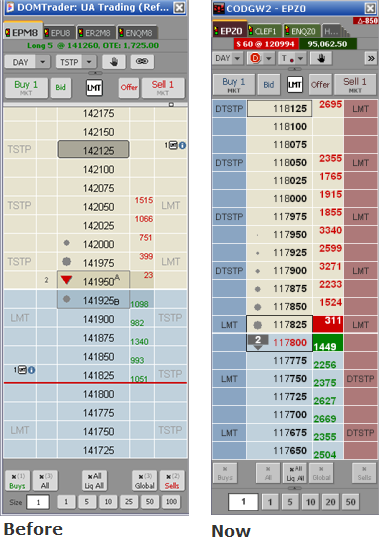Expand the dropdown arrow next to the D button

point(269,58)
